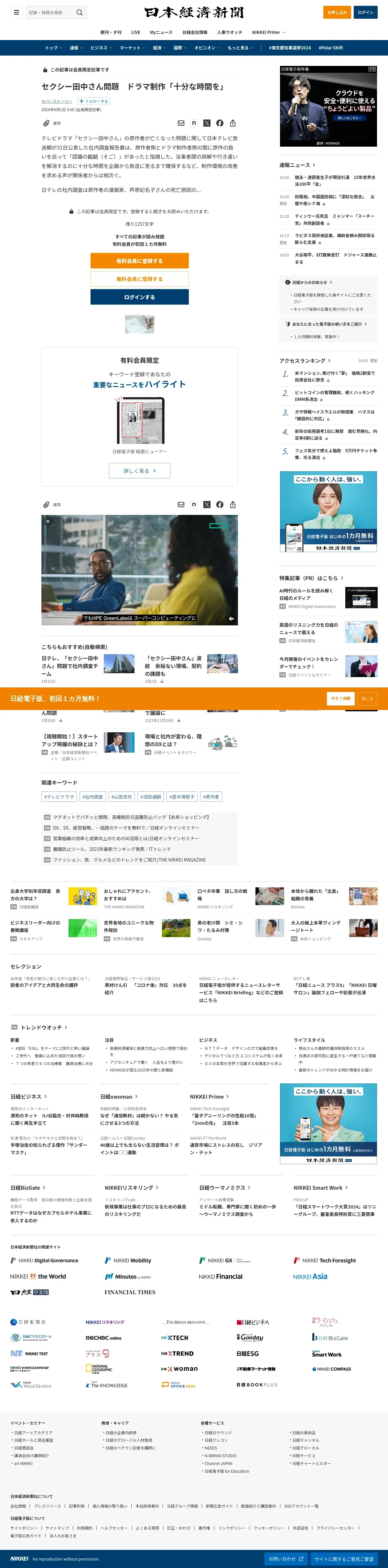
Task: Click the Nikkei masthead logo at top
Action: [194, 12]
